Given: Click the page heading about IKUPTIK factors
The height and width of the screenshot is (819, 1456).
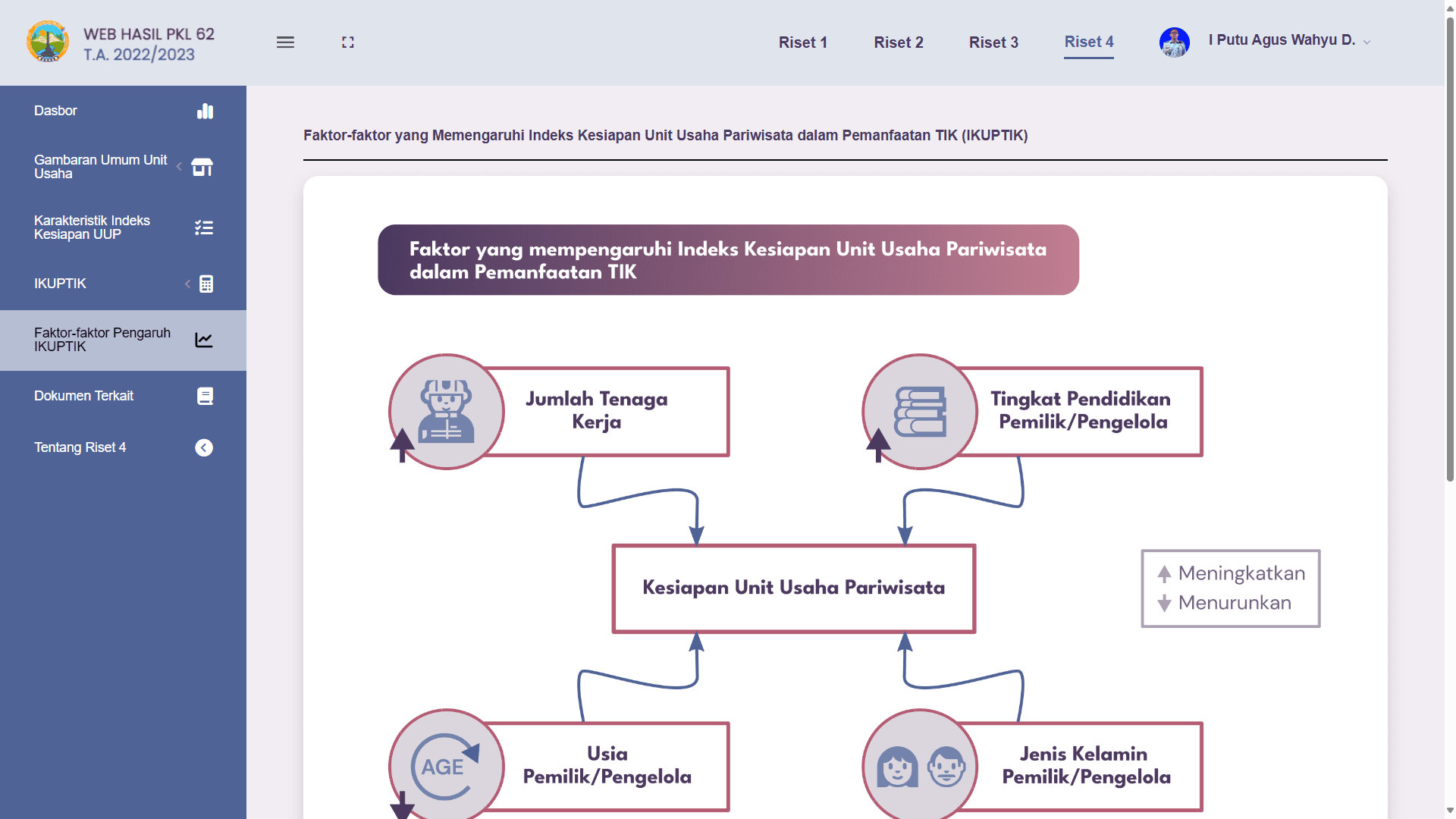Looking at the screenshot, I should point(665,135).
